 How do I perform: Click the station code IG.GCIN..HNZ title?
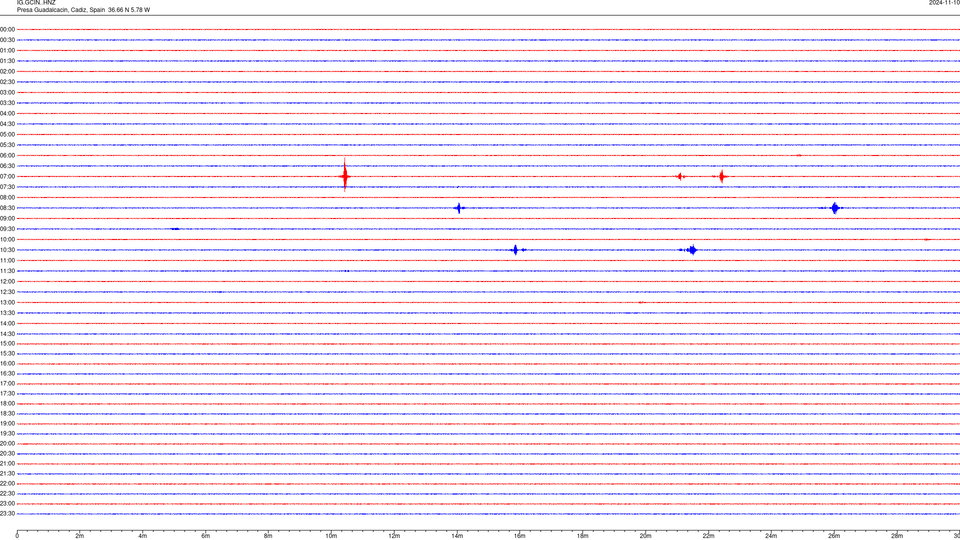coord(36,3)
